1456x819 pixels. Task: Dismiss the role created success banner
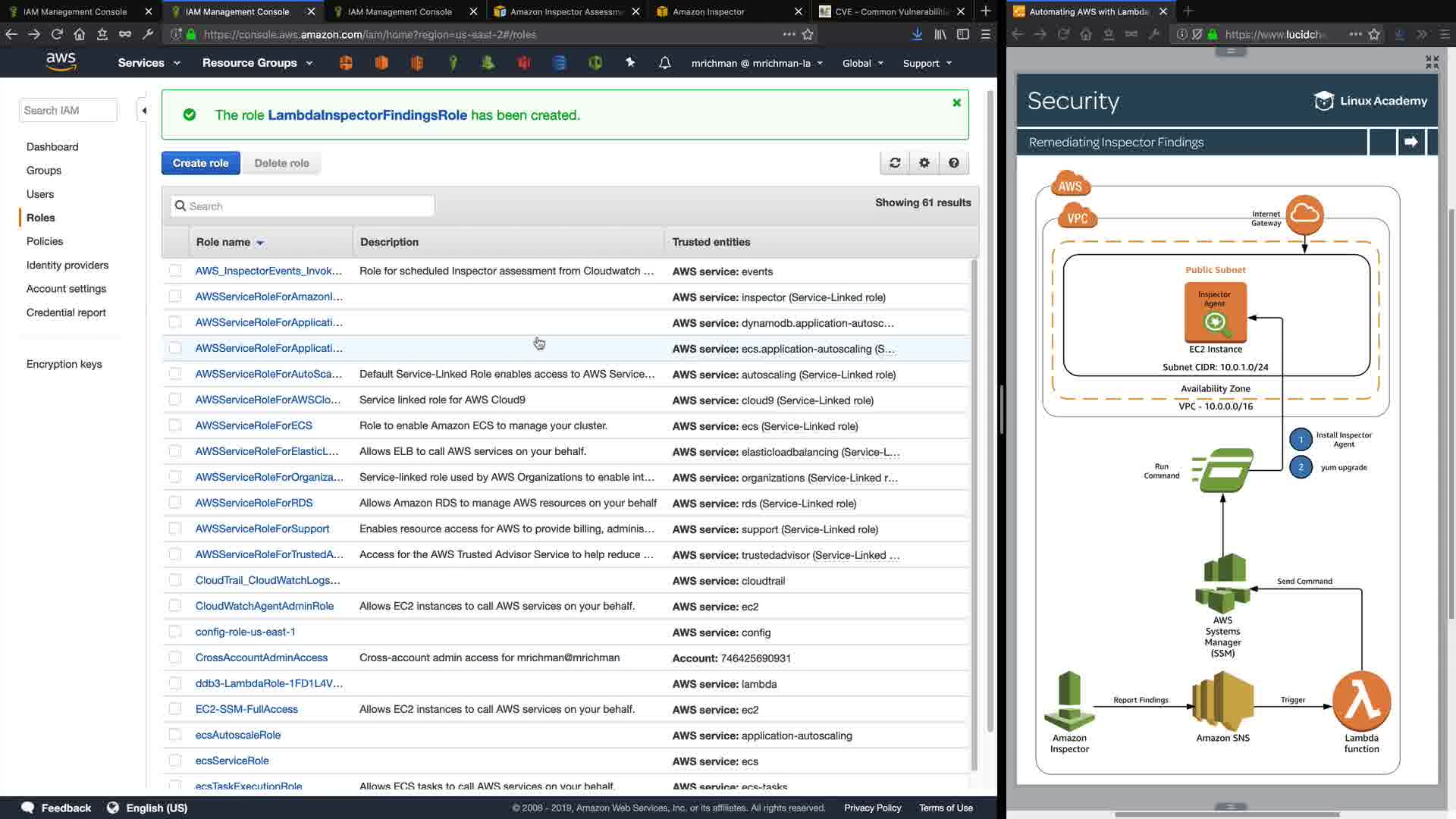956,102
